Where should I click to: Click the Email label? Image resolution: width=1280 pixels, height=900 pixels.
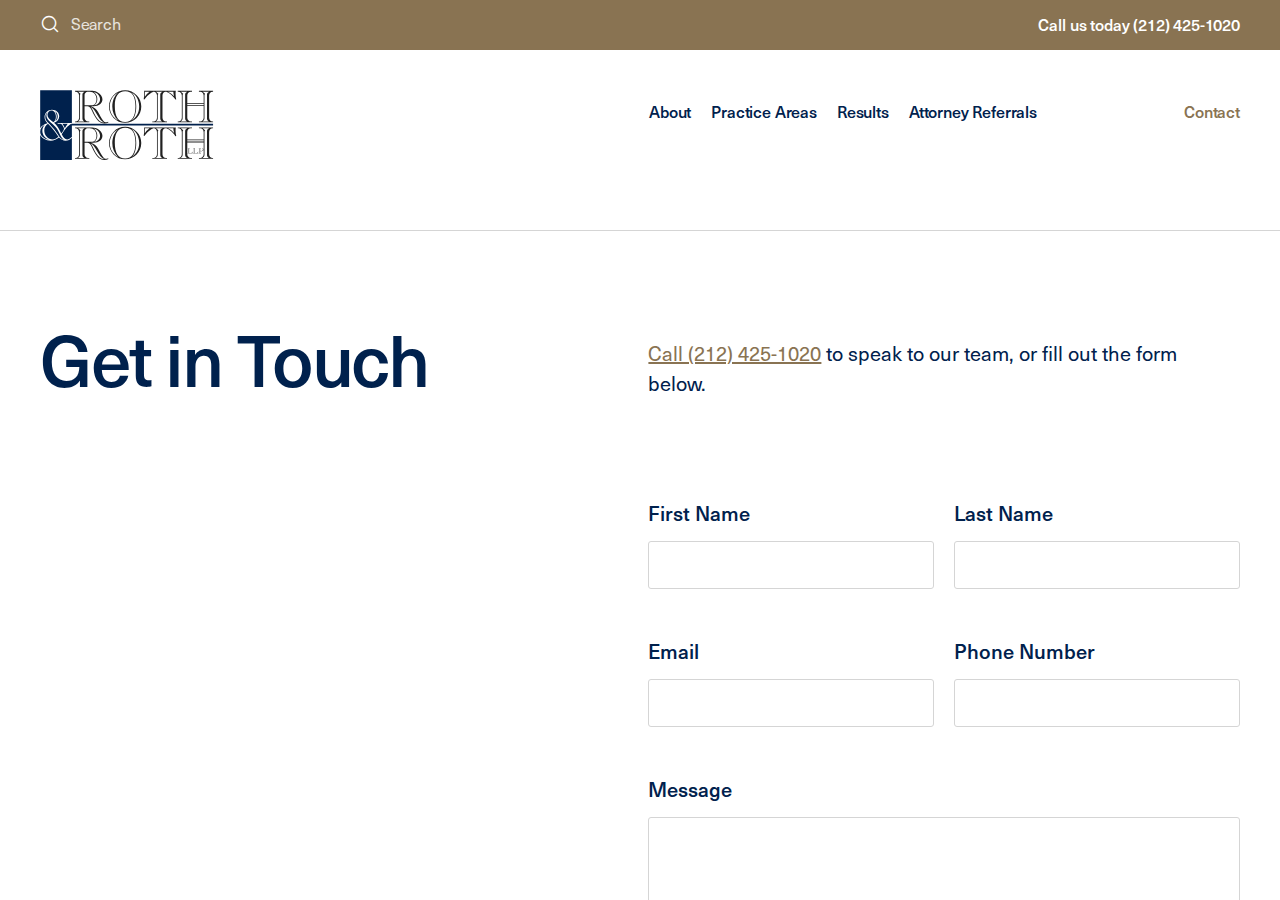click(674, 652)
